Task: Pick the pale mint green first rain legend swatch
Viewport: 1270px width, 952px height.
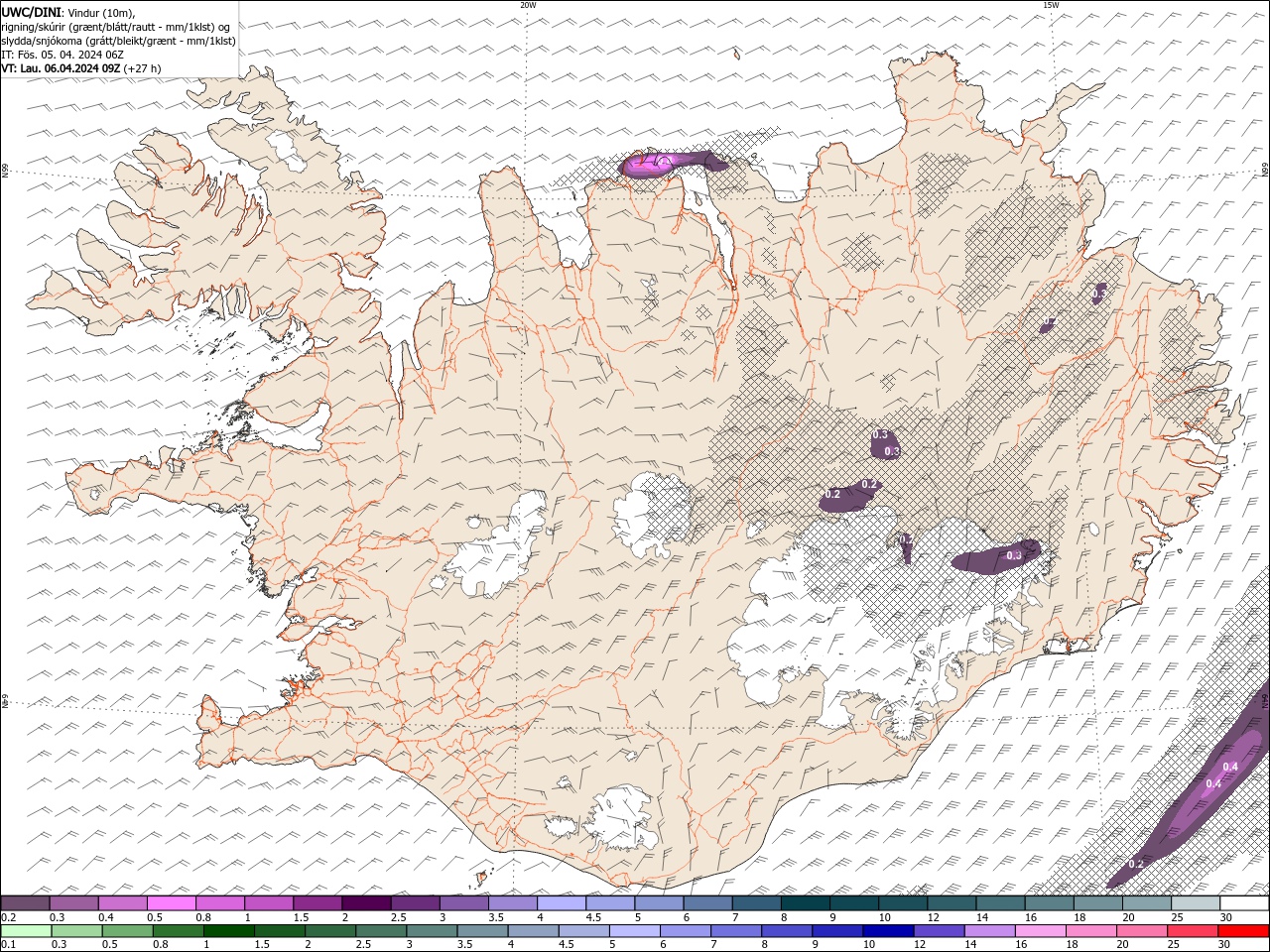Action: [26, 931]
